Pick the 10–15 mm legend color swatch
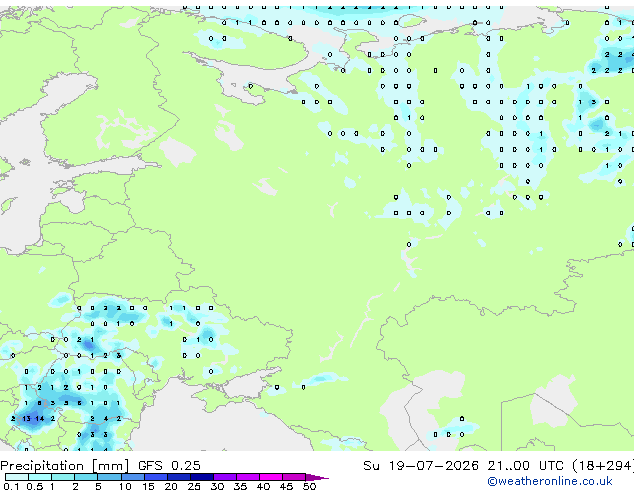634x490 pixels. click(x=133, y=477)
